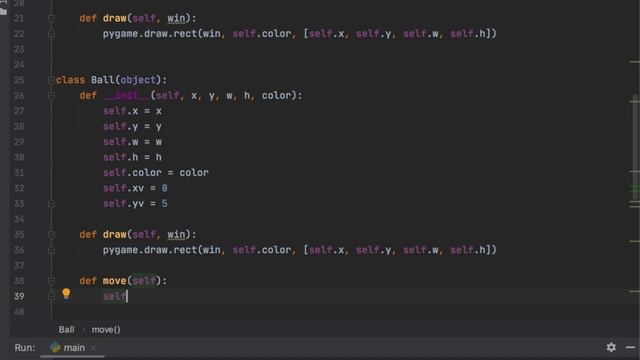This screenshot has width=640, height=360.
Task: Hide the Run tool window
Action: pos(630,347)
